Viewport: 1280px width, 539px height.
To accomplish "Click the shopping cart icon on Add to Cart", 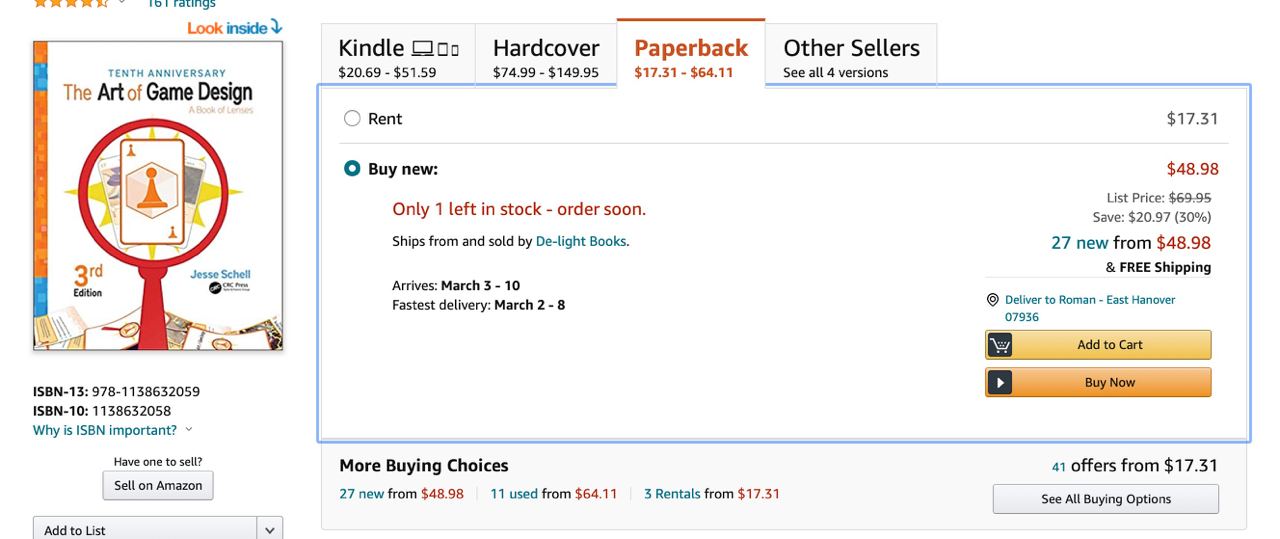I will pos(1000,345).
